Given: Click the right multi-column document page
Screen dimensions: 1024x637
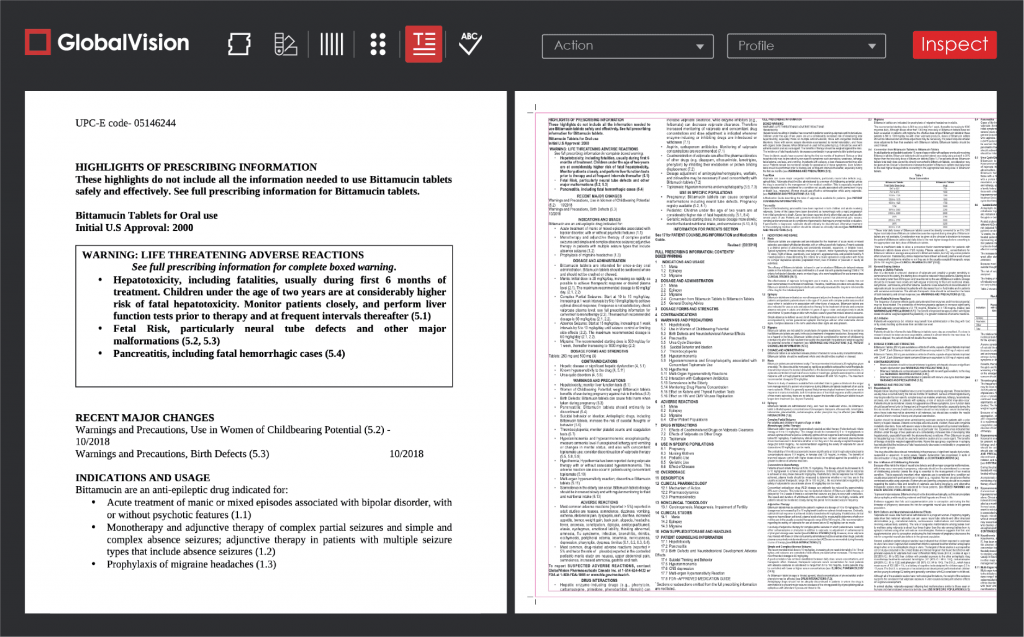Looking at the screenshot, I should point(756,352).
